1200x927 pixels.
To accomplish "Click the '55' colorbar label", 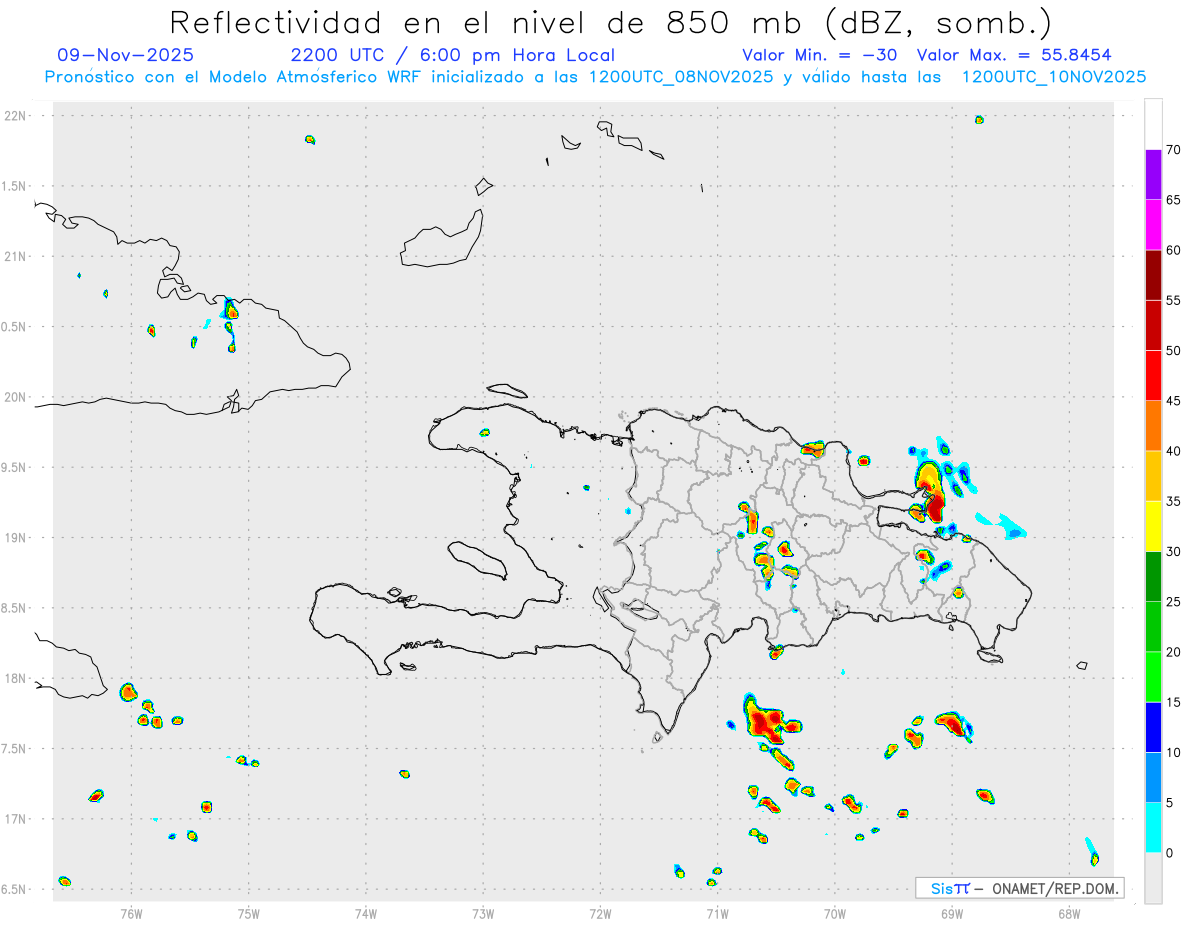I will [x=1174, y=300].
